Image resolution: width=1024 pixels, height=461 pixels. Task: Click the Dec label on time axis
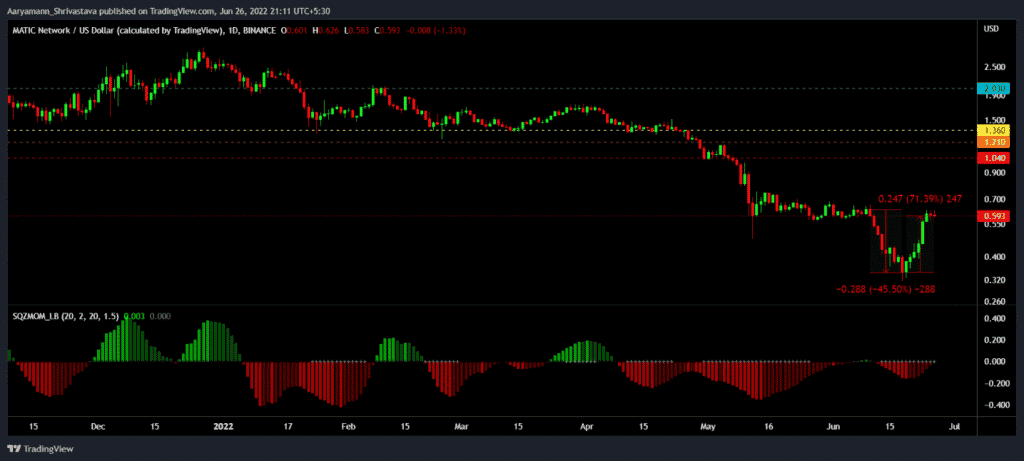(97, 427)
